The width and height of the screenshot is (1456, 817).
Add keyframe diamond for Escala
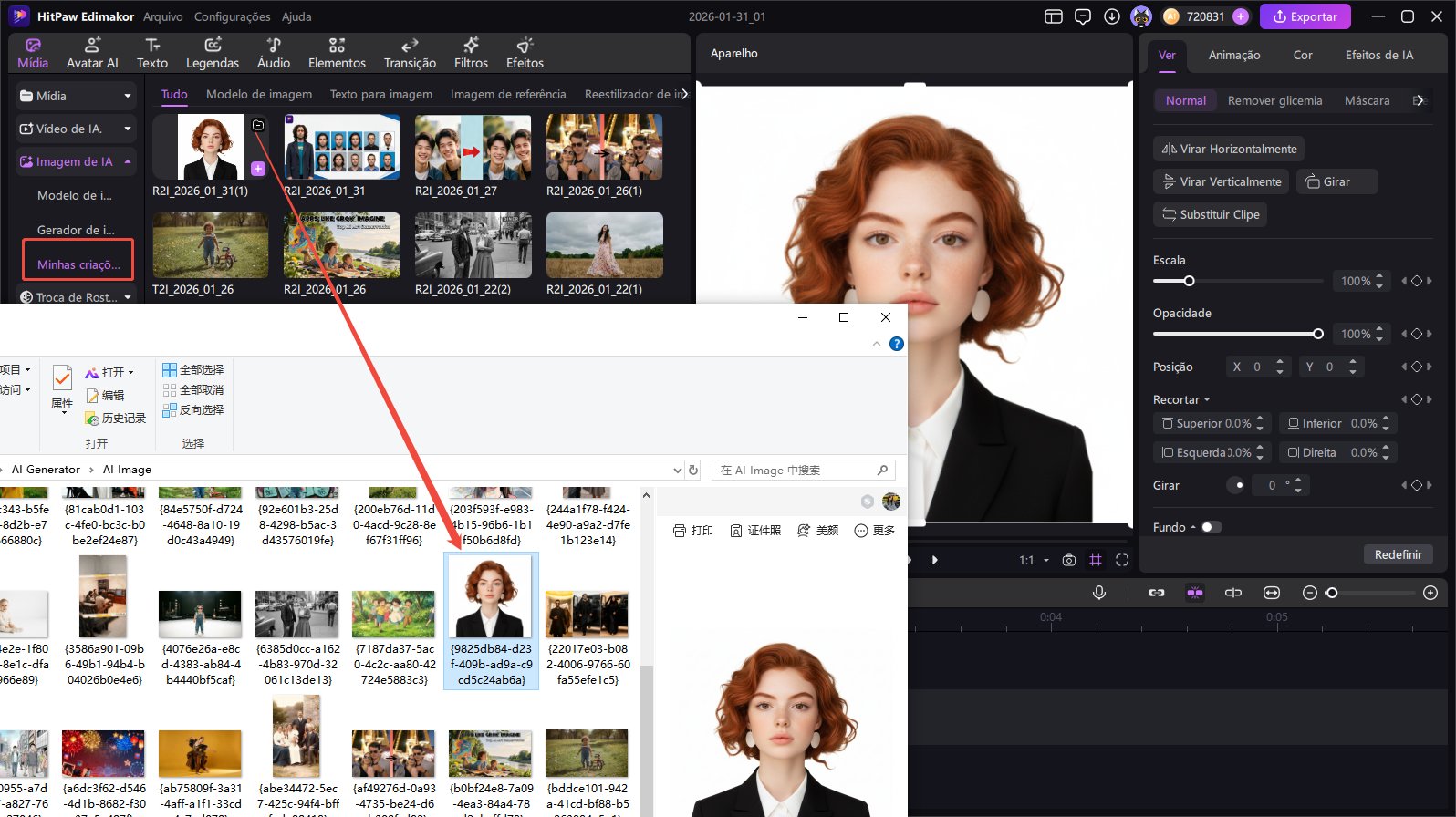(1417, 281)
